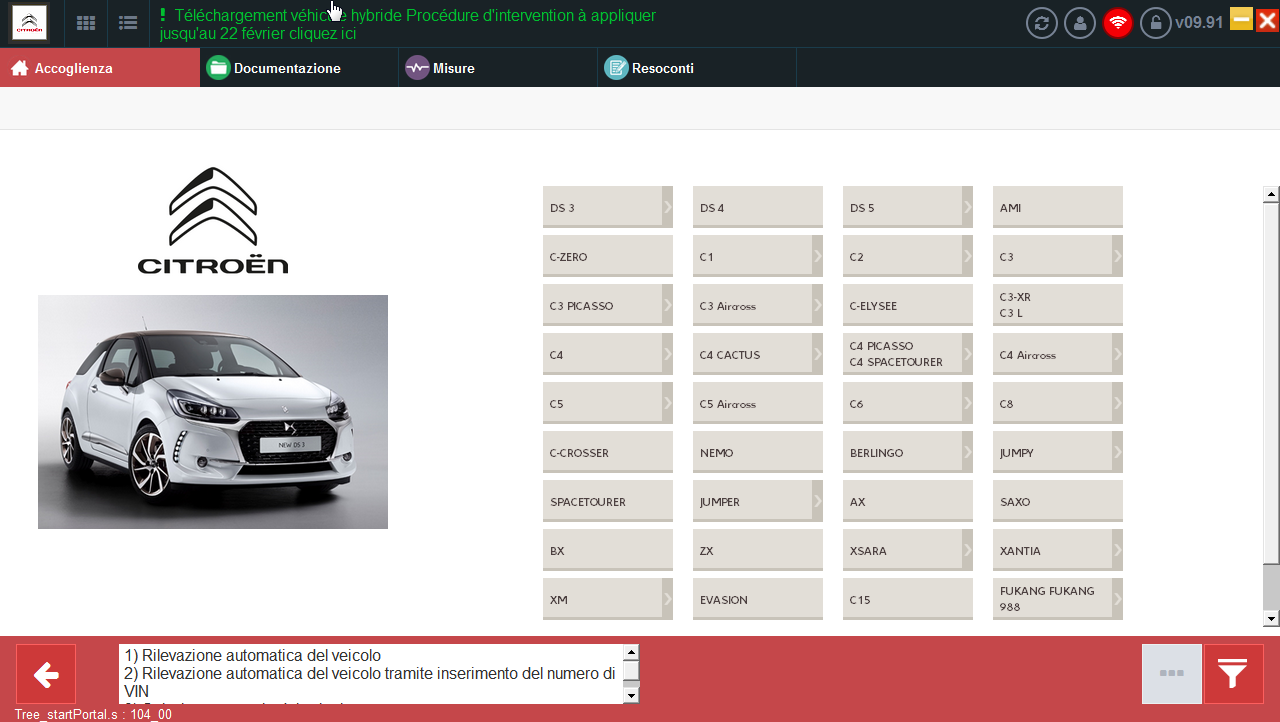Viewport: 1280px width, 722px height.
Task: Select the NEMO model
Action: 758,452
